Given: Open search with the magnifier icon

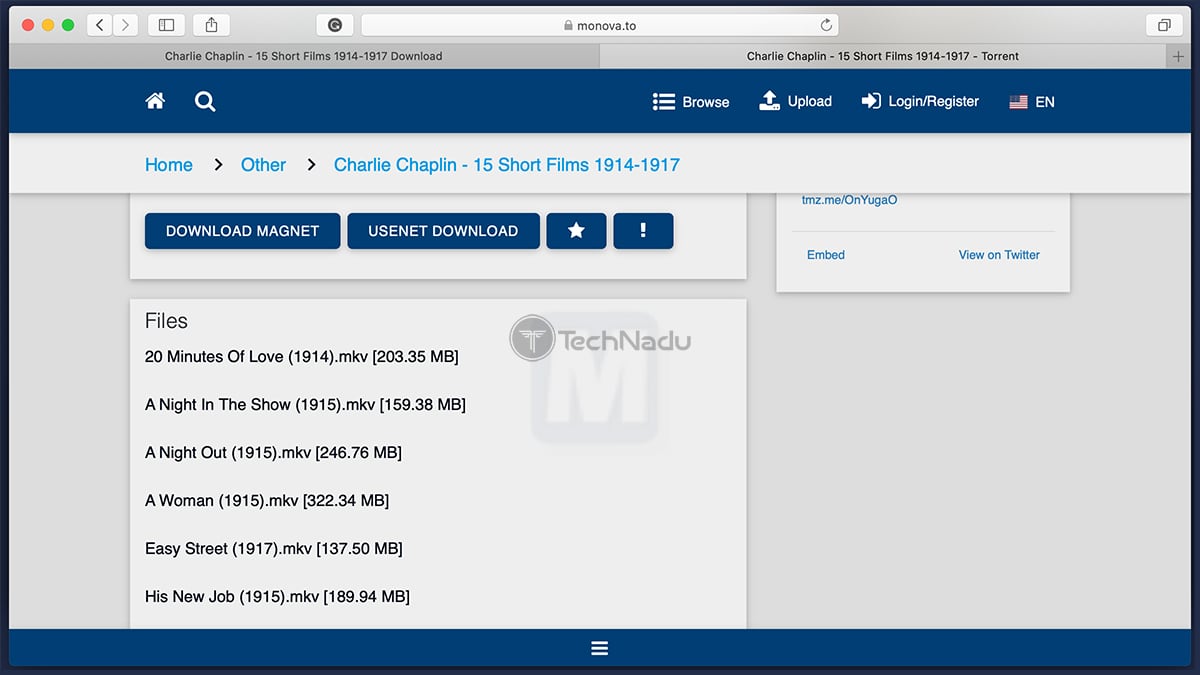Looking at the screenshot, I should point(205,101).
